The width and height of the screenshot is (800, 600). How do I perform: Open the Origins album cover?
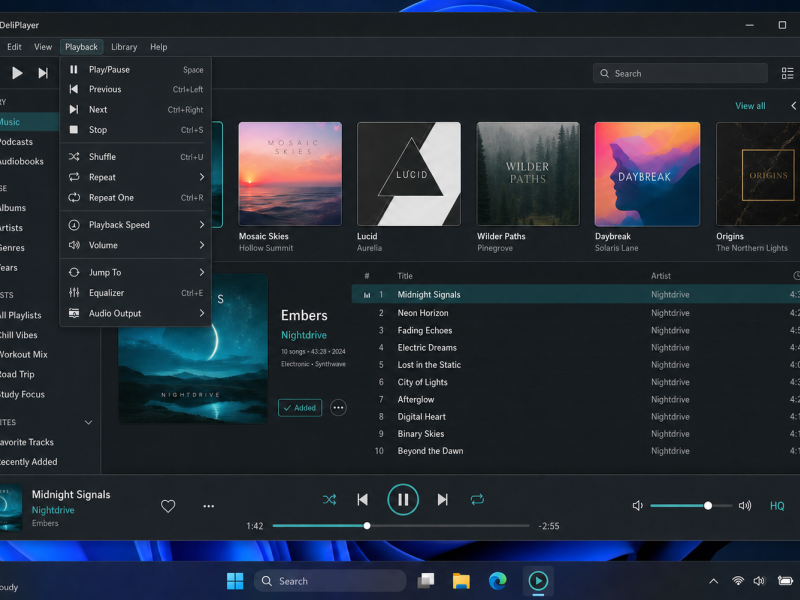pos(758,173)
